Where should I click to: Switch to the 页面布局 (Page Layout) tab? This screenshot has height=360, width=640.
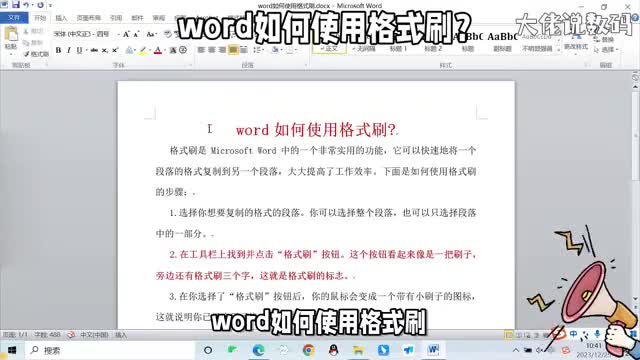[89, 18]
